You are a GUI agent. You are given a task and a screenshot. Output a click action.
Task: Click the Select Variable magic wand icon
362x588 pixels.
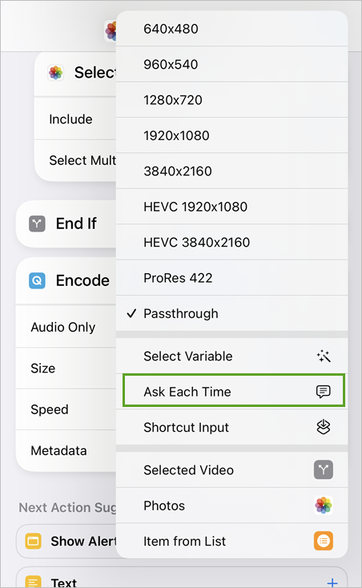(x=323, y=356)
